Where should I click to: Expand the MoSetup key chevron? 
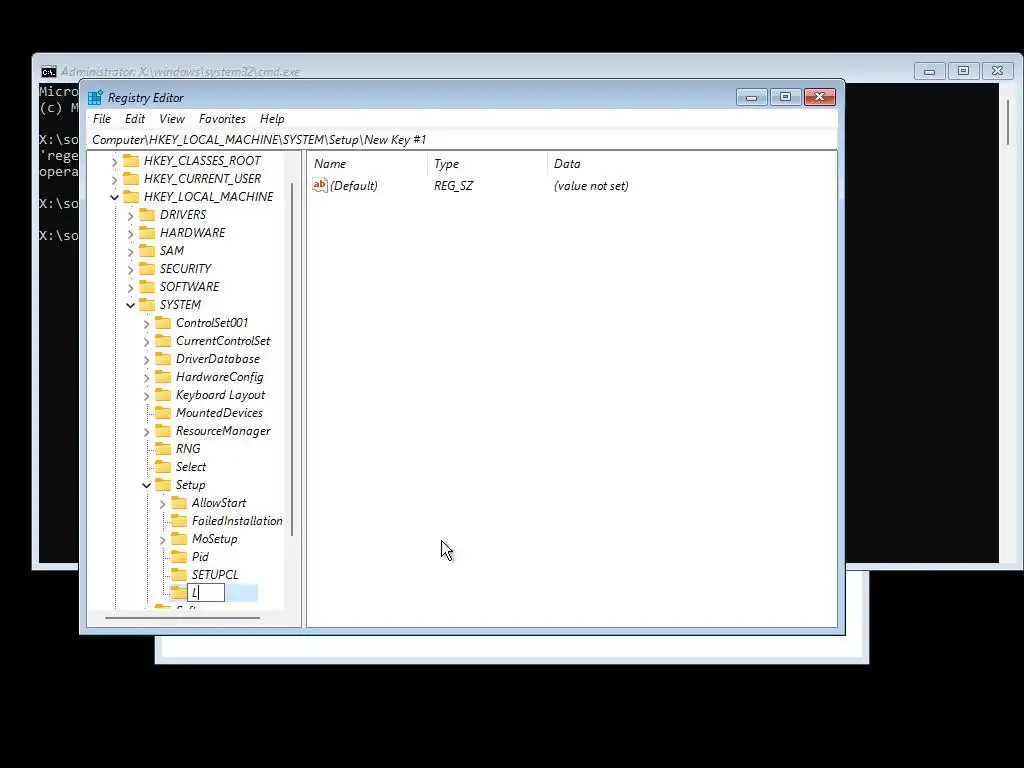(x=163, y=539)
